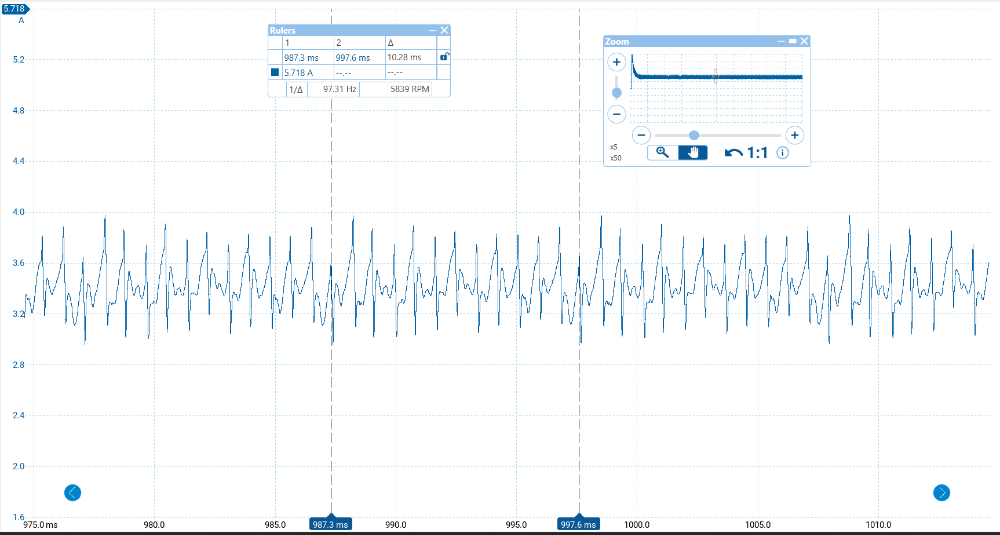Open the zoom info icon
This screenshot has height=535, width=1000.
[x=783, y=153]
